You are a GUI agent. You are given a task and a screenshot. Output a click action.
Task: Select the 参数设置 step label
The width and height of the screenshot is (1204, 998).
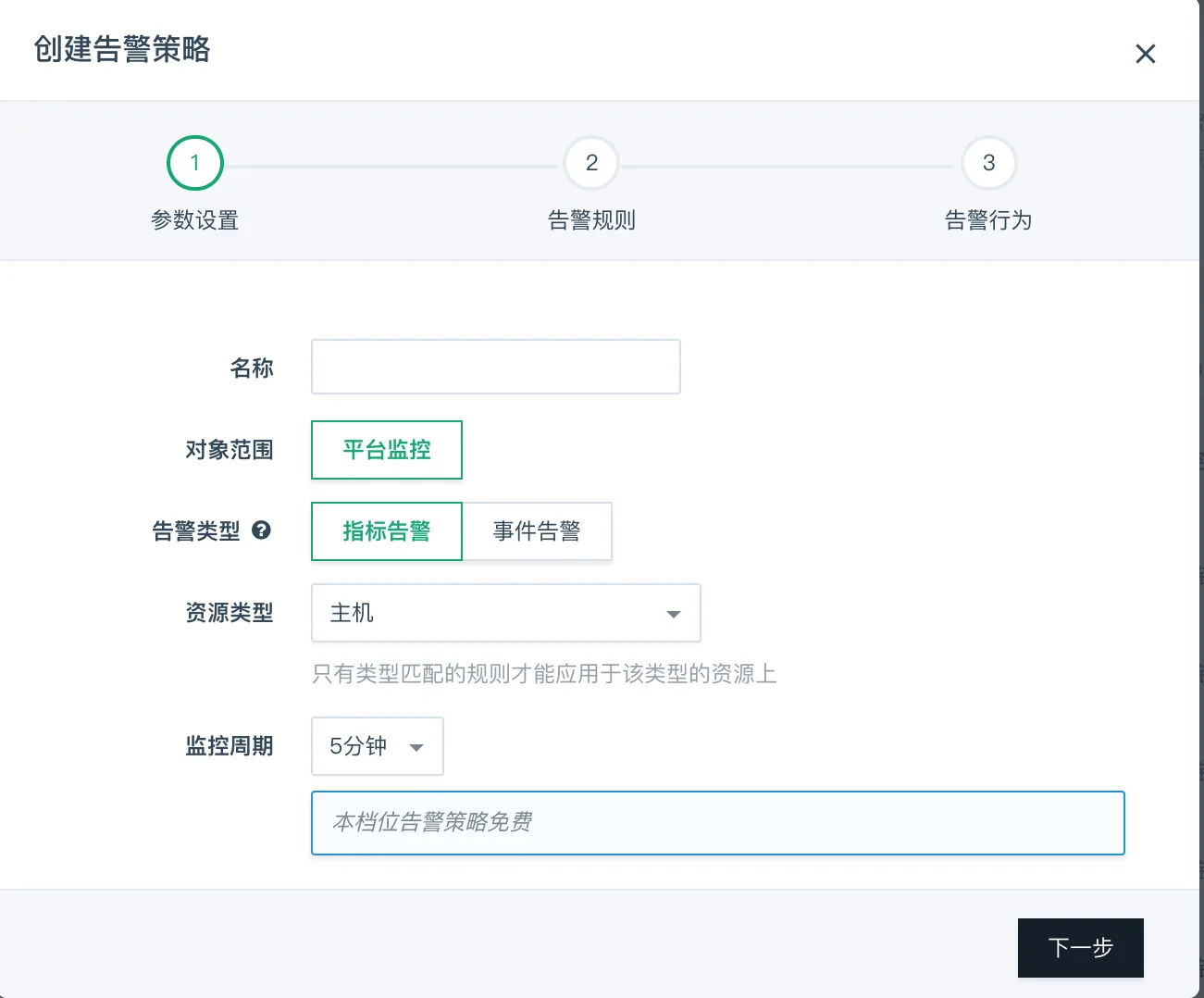click(194, 220)
